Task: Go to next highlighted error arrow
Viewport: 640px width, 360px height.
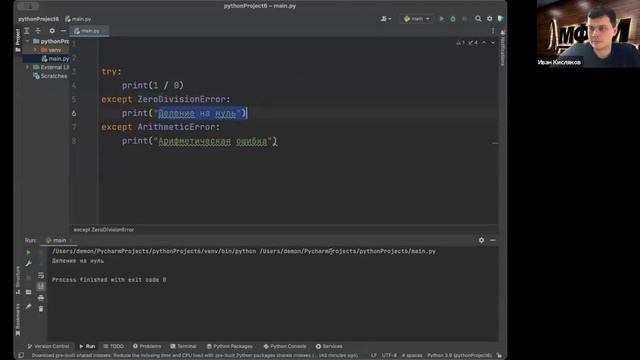Action: coord(493,42)
